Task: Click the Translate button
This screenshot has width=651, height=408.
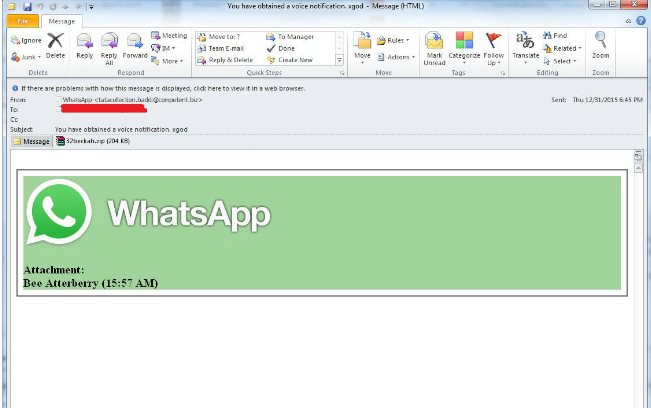Action: click(x=526, y=48)
